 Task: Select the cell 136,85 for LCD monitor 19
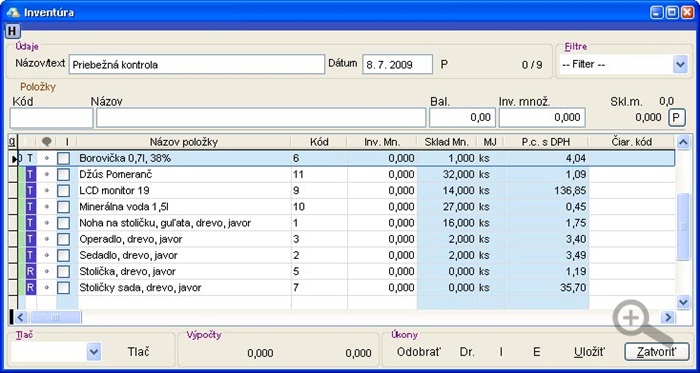[x=546, y=191]
